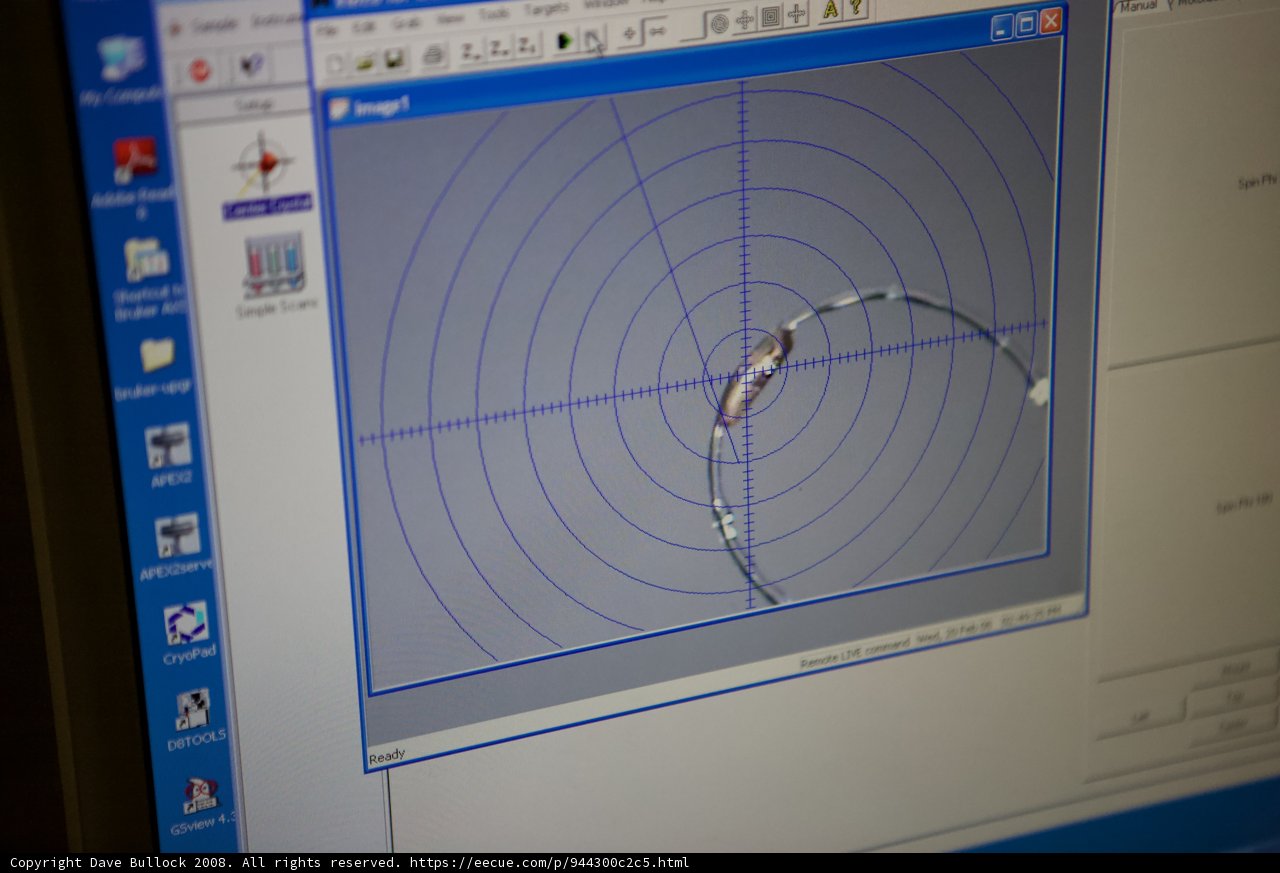Open the bruker-upgr folder on desktop
This screenshot has height=873, width=1280.
pos(156,369)
